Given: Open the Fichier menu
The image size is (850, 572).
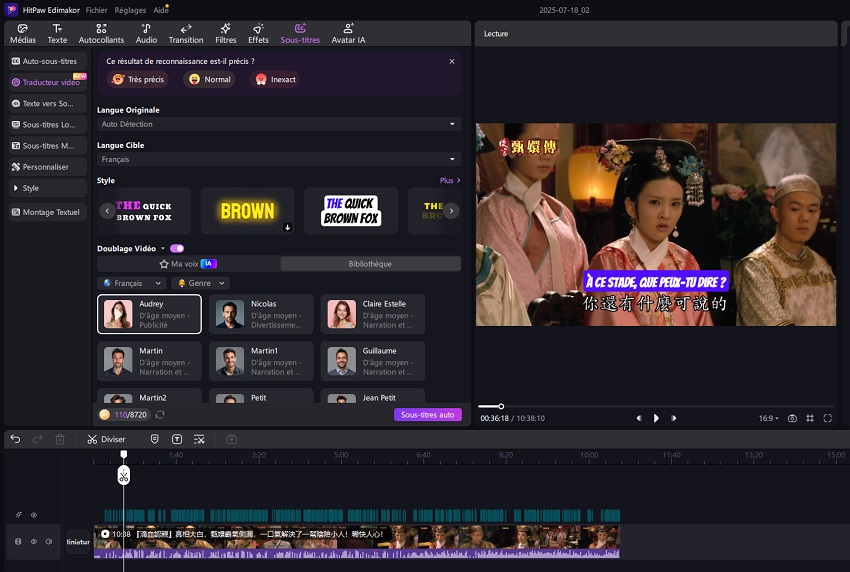Looking at the screenshot, I should tap(96, 10).
